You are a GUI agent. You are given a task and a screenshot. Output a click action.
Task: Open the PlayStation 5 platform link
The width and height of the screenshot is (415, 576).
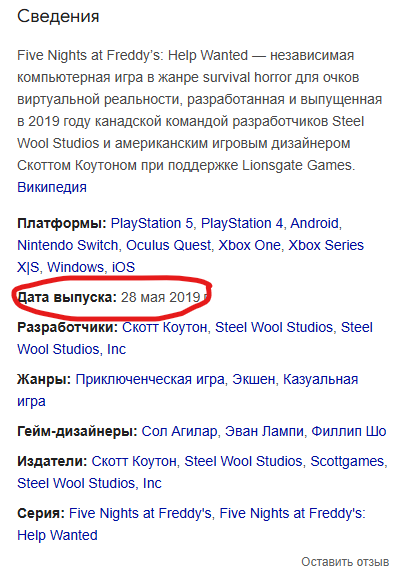(x=152, y=223)
